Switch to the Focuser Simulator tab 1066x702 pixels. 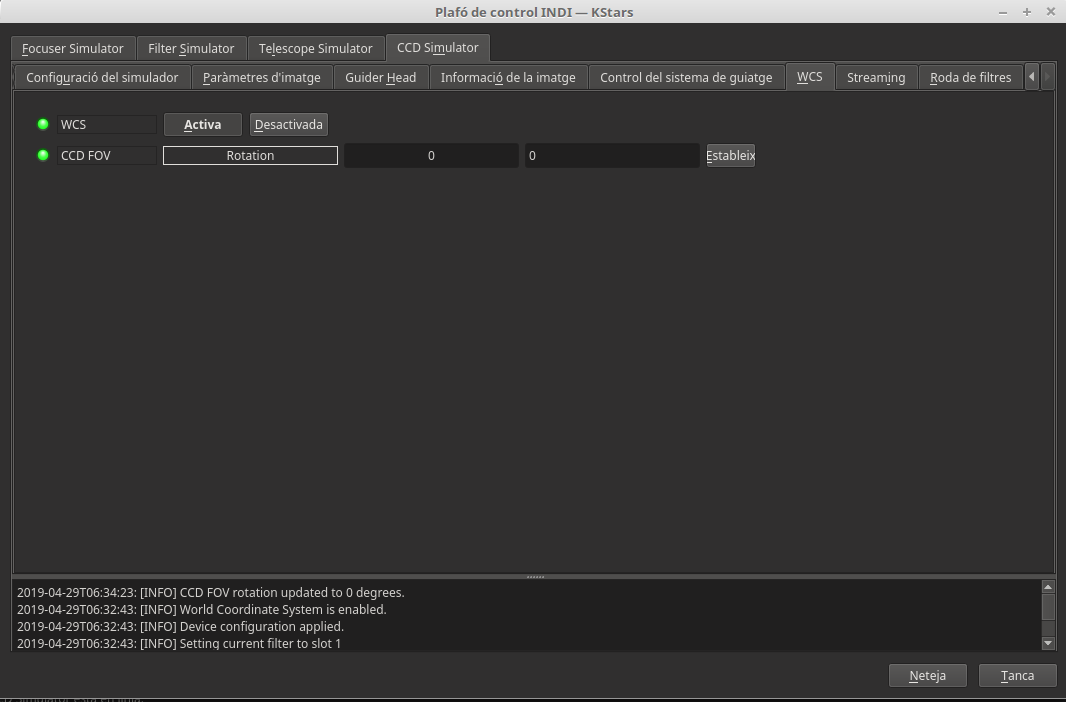point(73,48)
